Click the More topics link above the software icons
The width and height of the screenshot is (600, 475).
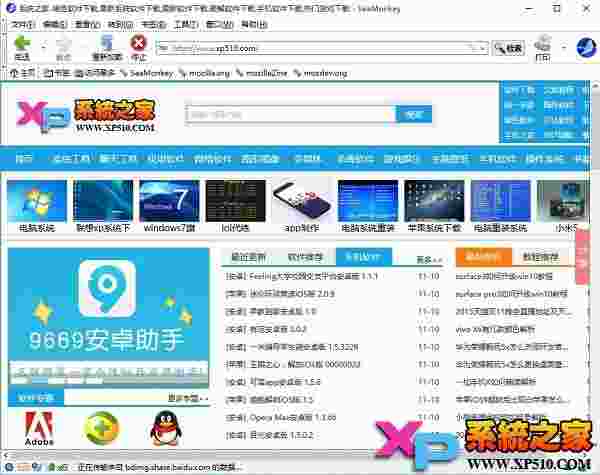188,398
